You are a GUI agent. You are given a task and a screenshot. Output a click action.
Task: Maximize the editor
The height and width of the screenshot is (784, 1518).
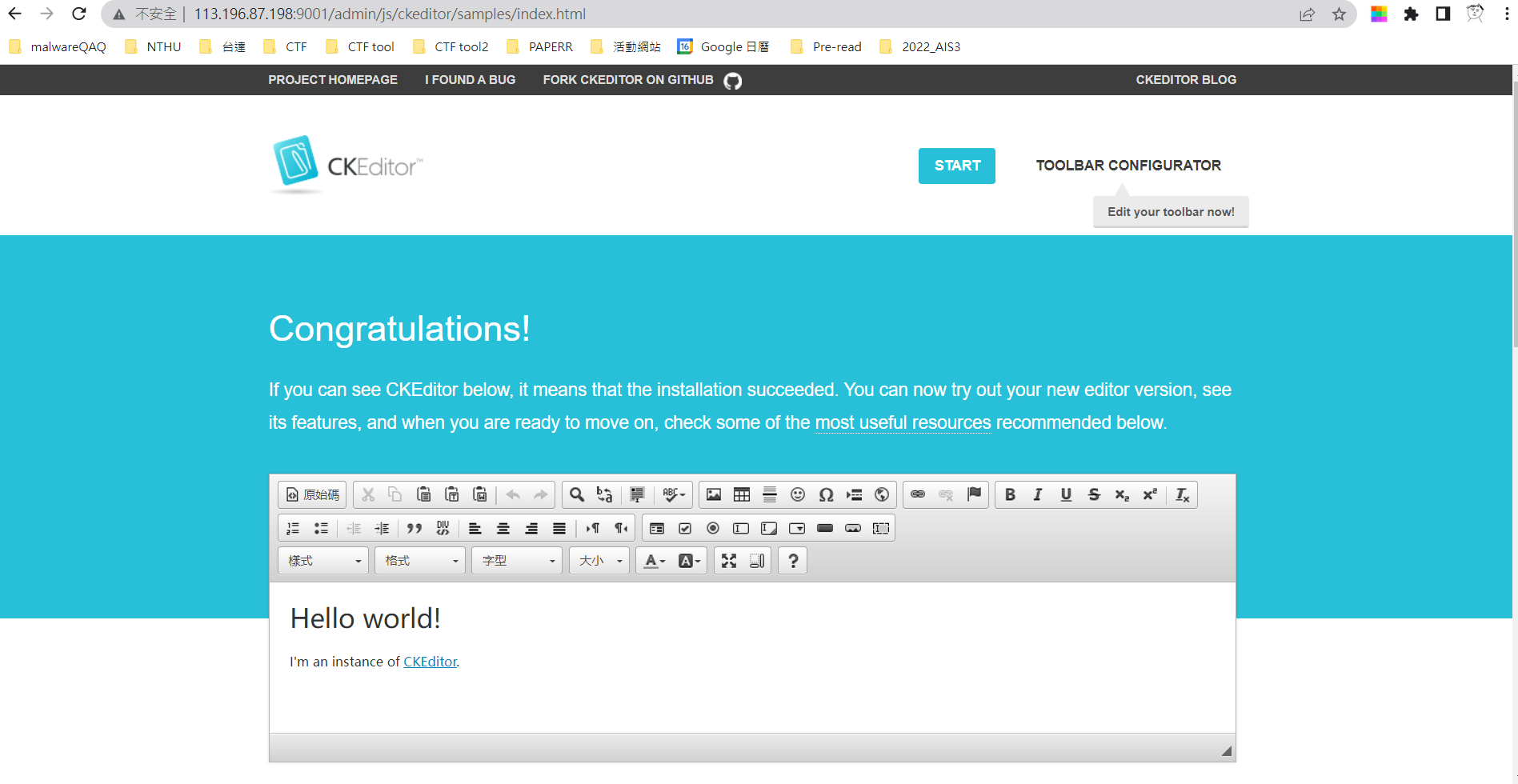click(729, 561)
